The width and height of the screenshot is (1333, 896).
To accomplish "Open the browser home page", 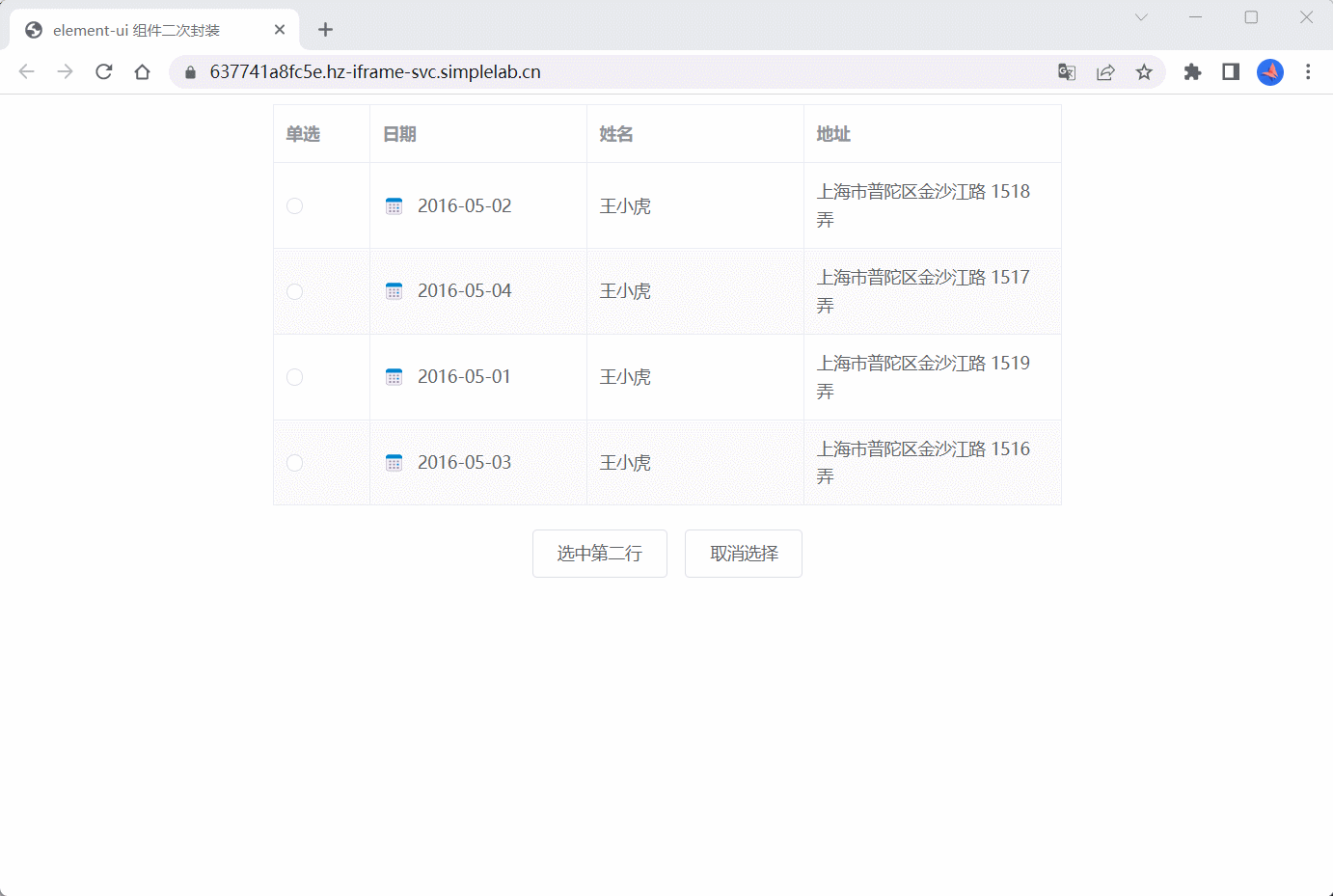I will coord(142,71).
